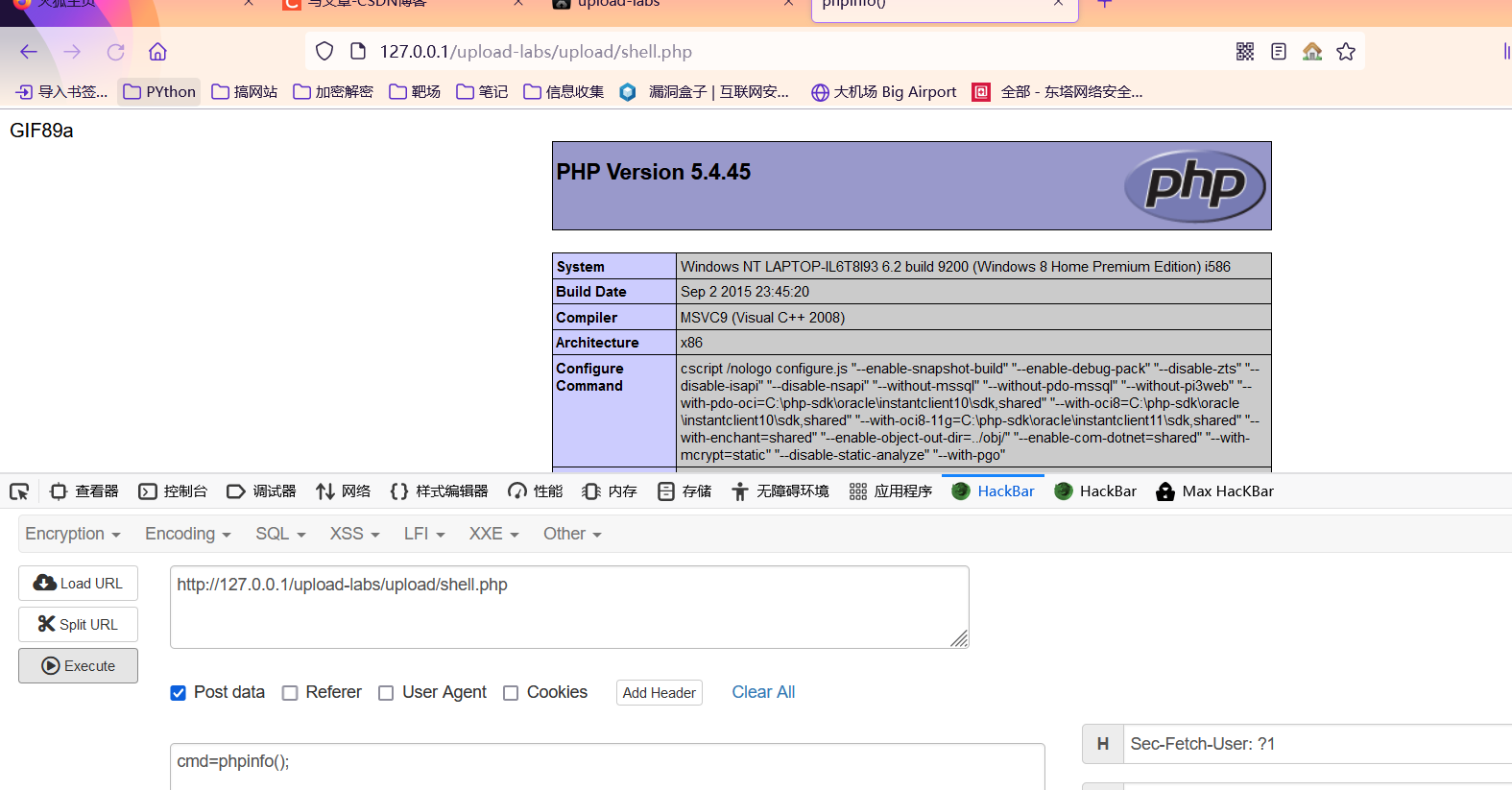
Task: Click the shield tracking protection icon
Action: 324,52
